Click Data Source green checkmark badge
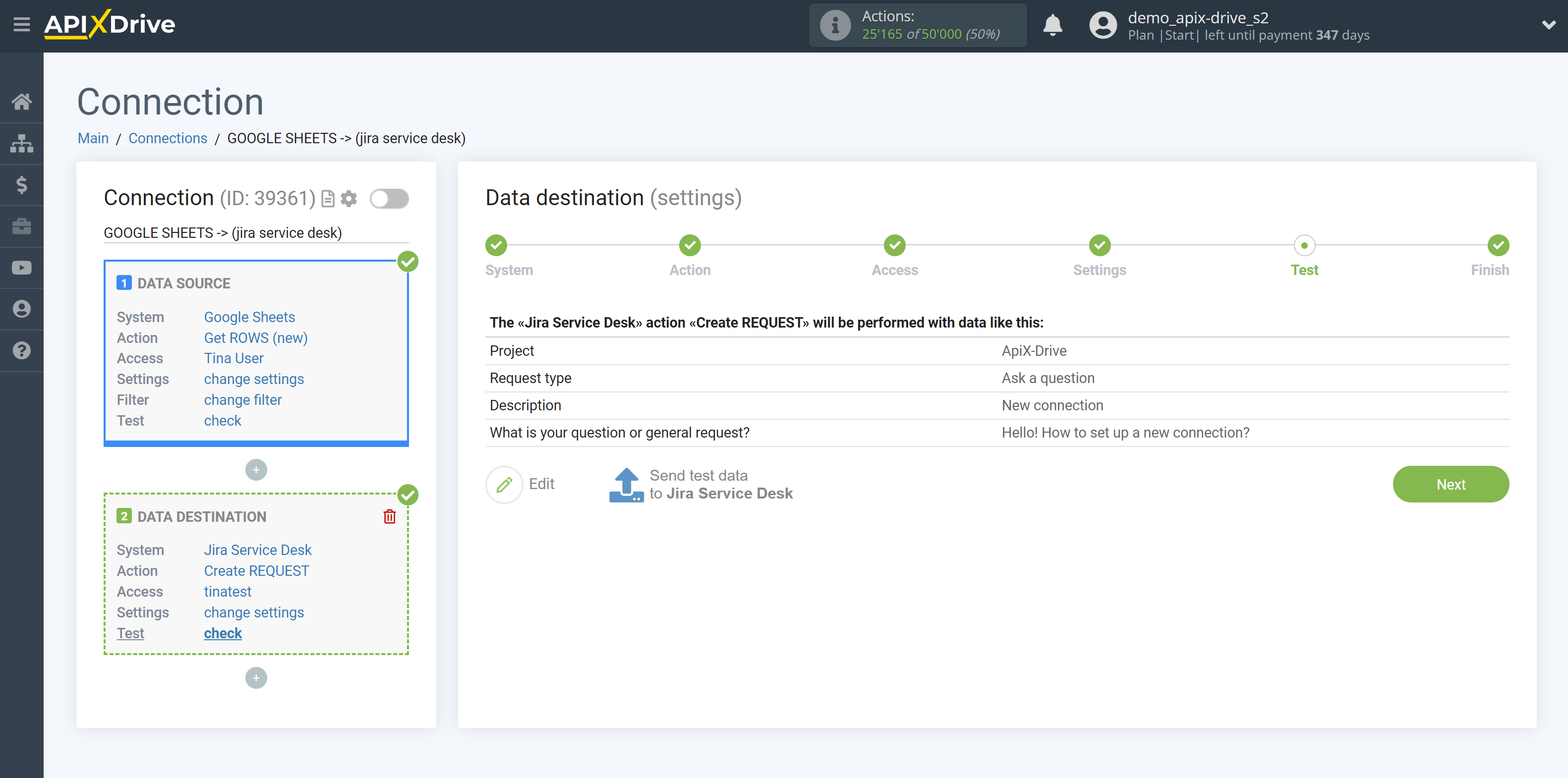This screenshot has height=778, width=1568. pos(408,262)
